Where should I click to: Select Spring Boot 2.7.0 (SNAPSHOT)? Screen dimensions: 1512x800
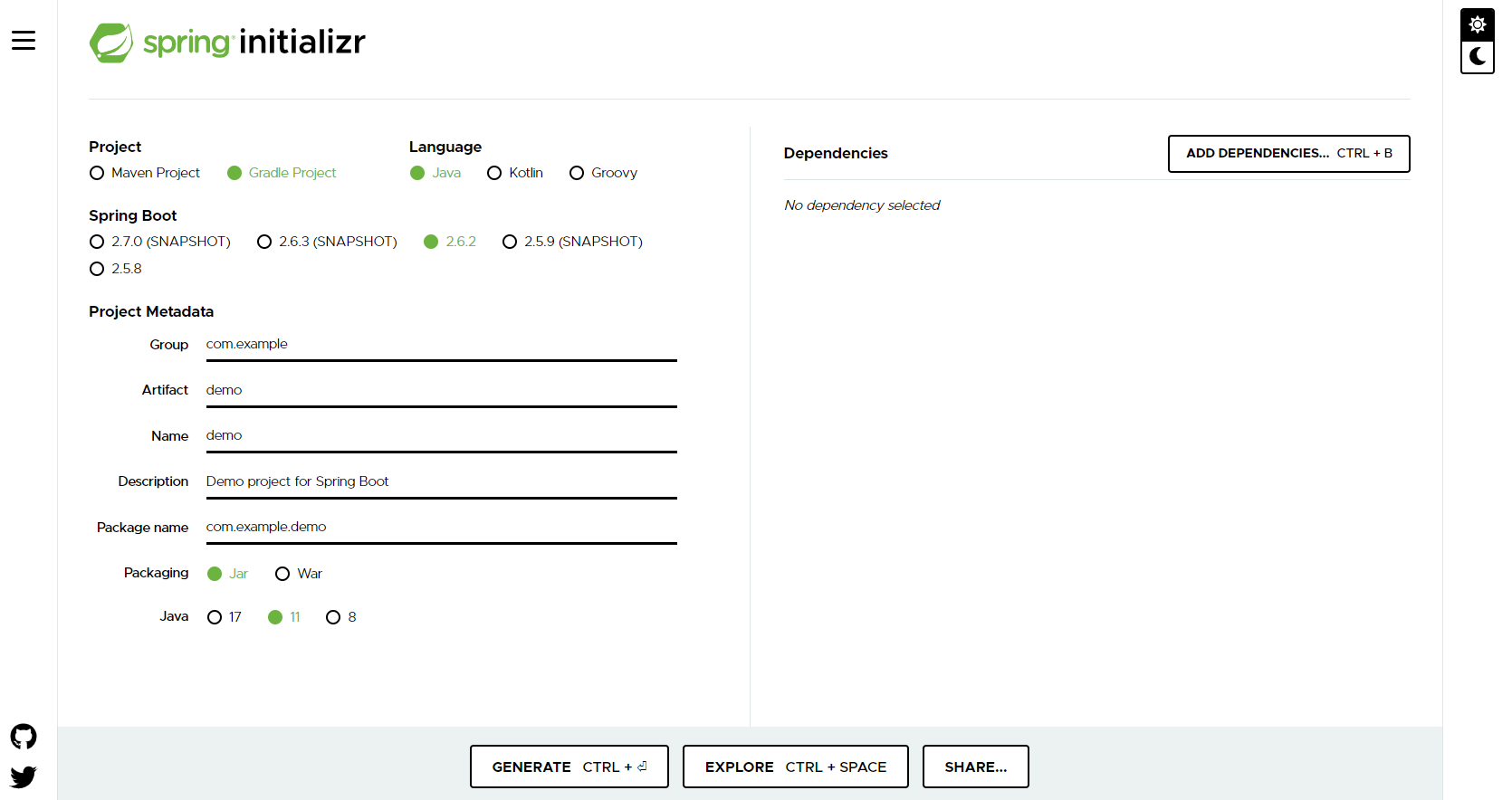click(160, 242)
